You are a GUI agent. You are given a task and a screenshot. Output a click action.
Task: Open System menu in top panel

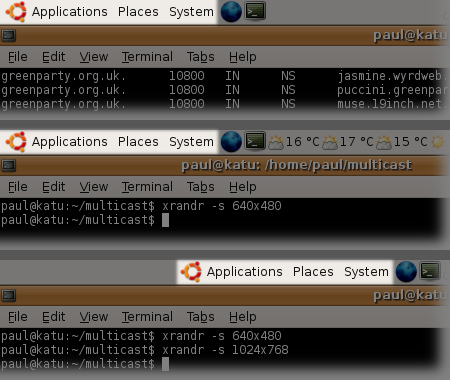coord(191,12)
